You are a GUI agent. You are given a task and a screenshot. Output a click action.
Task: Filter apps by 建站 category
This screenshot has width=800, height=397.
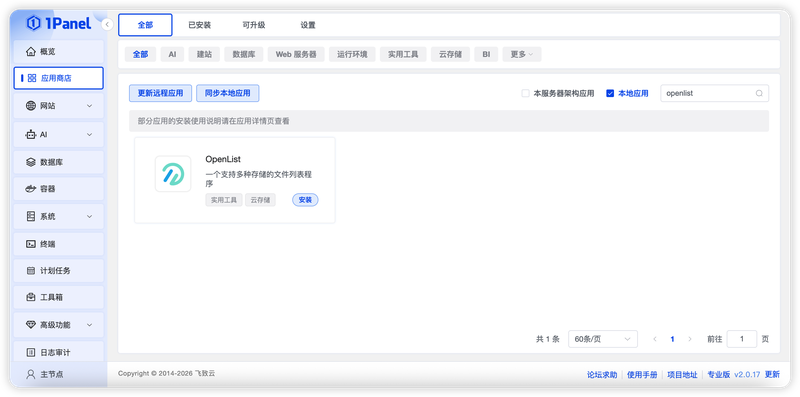[204, 54]
